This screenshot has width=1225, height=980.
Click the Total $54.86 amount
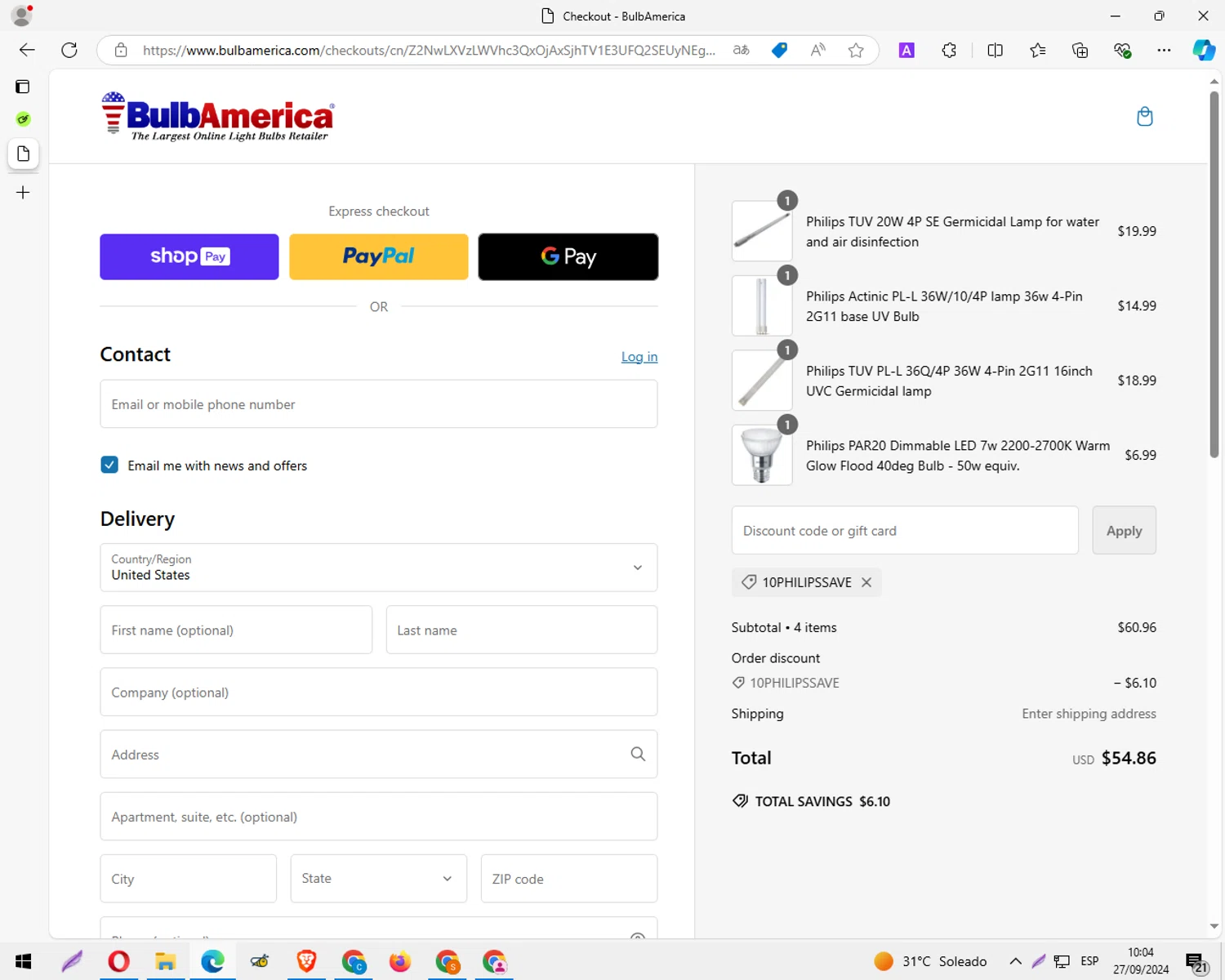click(1129, 758)
